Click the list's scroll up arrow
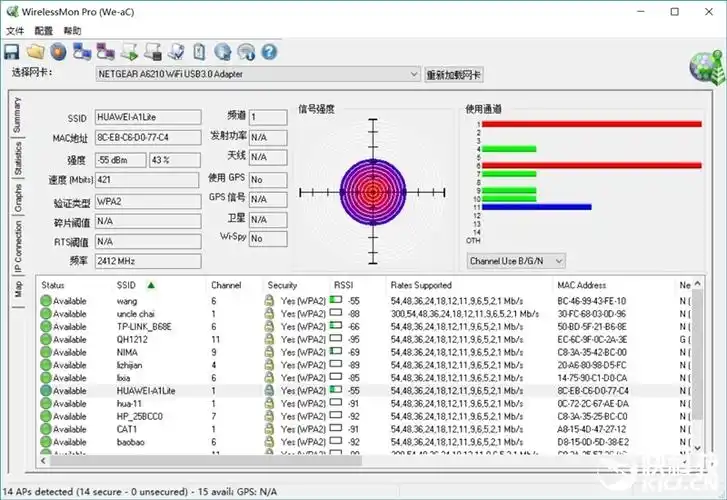 pos(698,283)
